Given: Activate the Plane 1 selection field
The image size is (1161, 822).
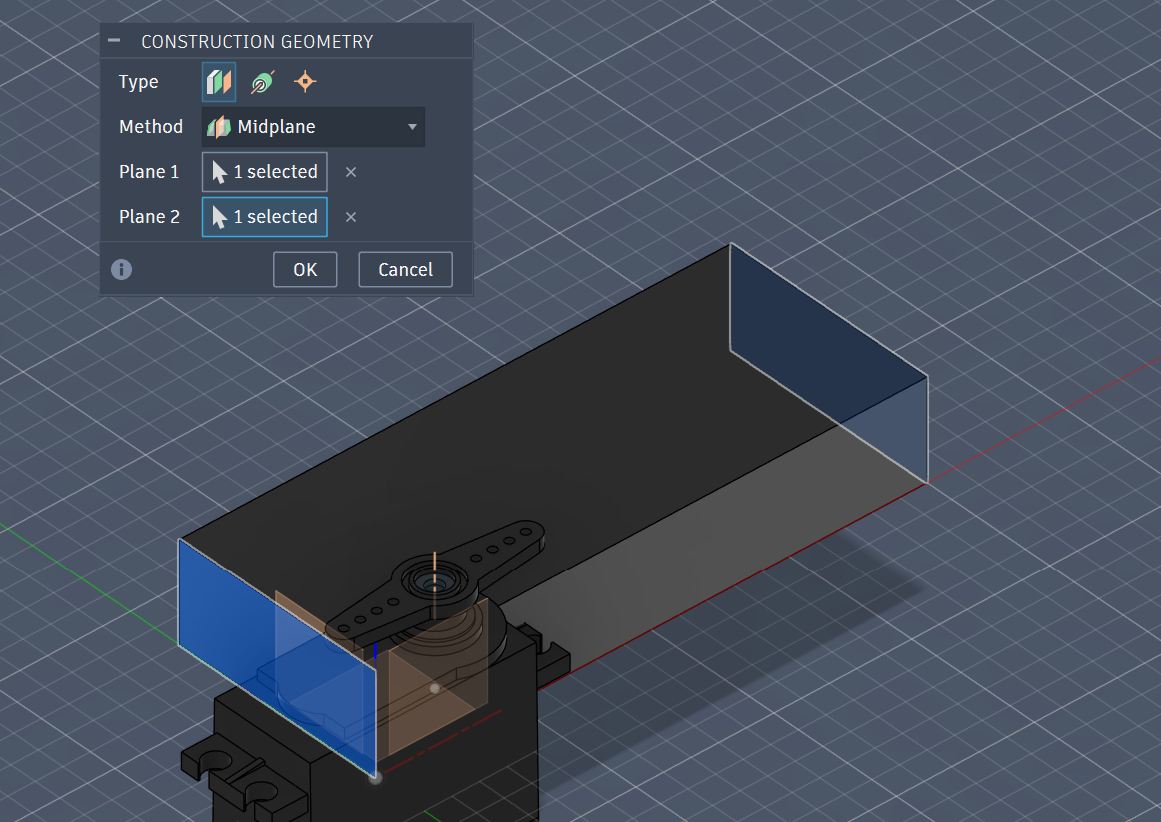Looking at the screenshot, I should click(x=264, y=172).
